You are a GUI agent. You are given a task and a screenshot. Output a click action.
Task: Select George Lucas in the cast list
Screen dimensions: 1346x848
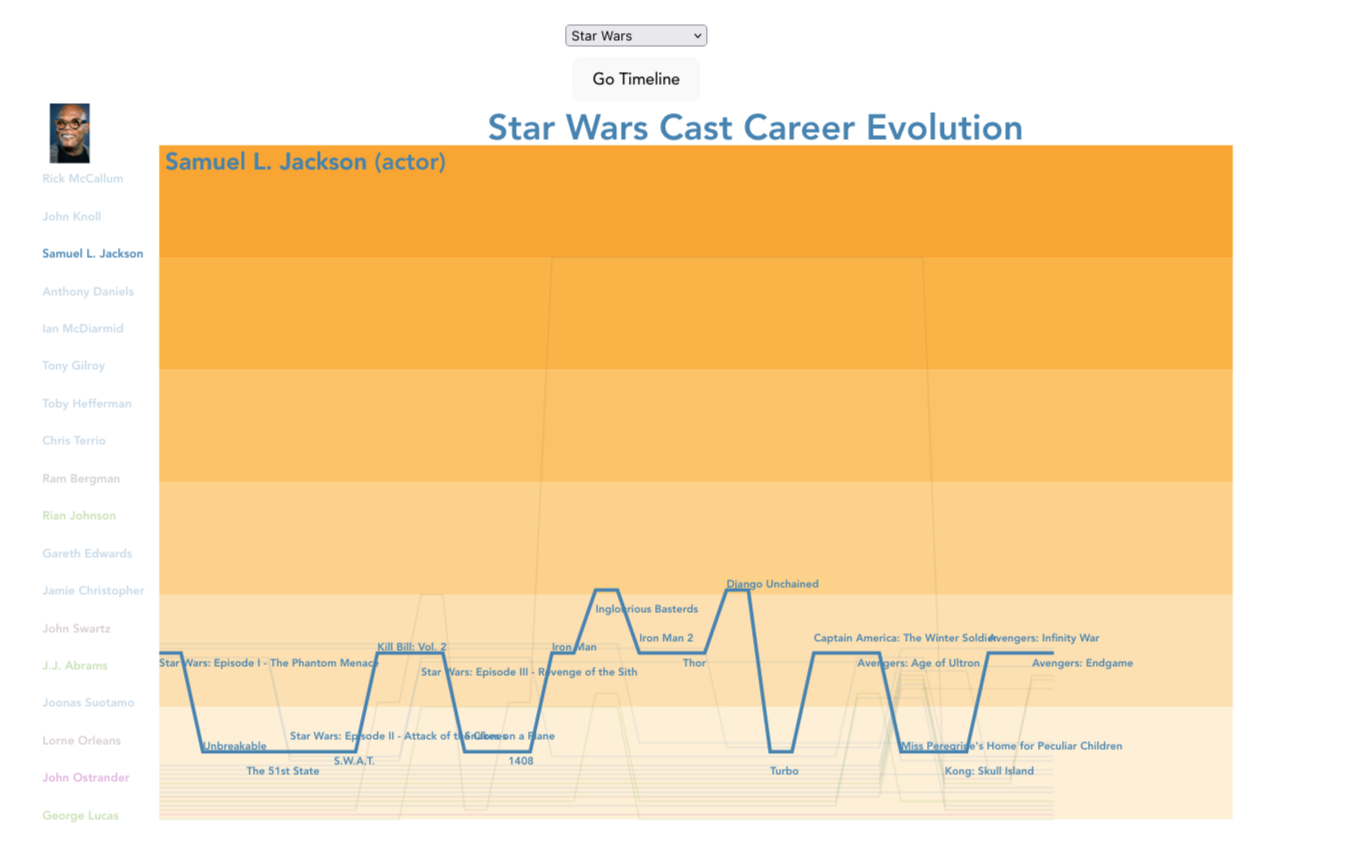click(x=80, y=816)
